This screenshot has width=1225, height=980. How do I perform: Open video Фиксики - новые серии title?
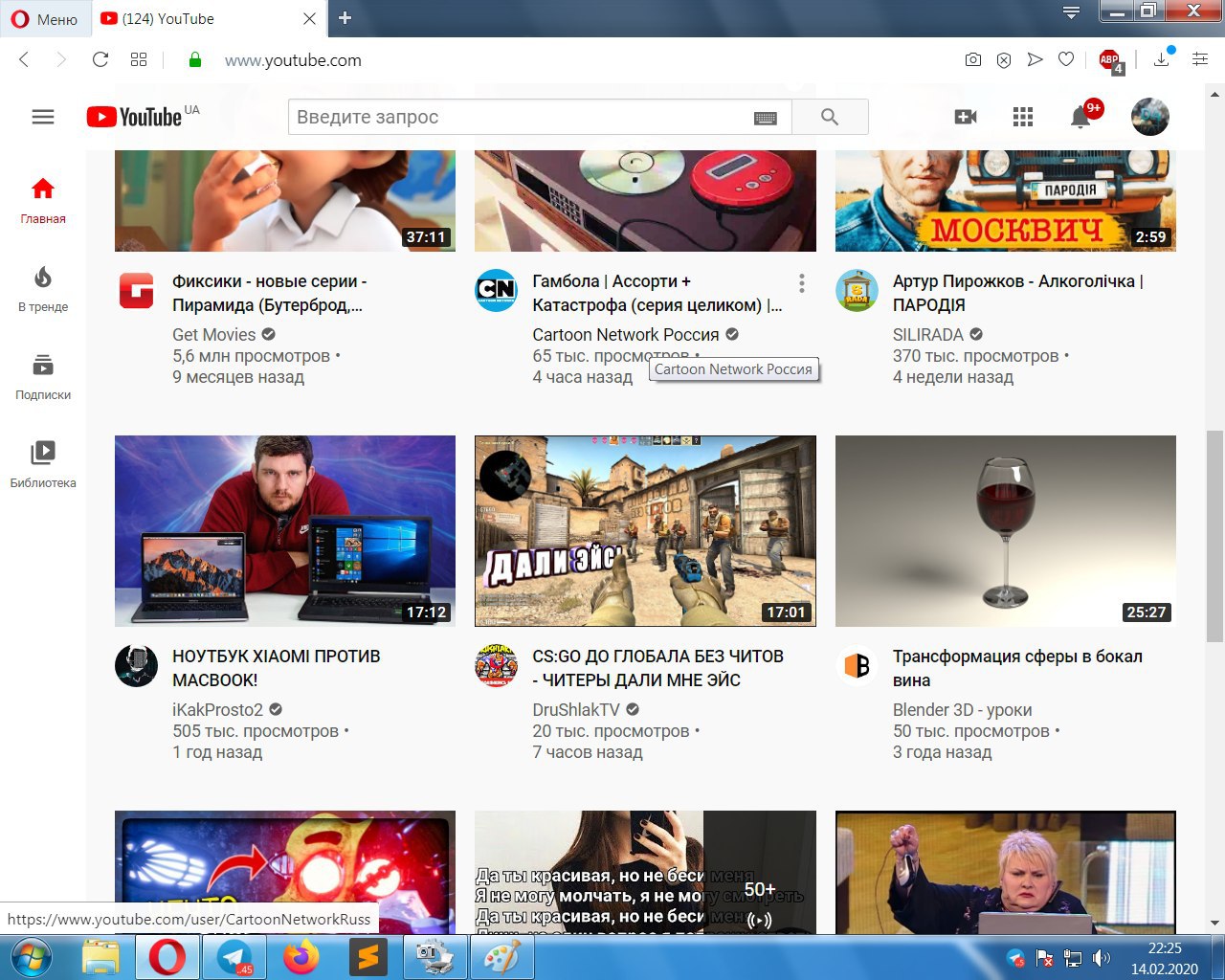(x=270, y=293)
